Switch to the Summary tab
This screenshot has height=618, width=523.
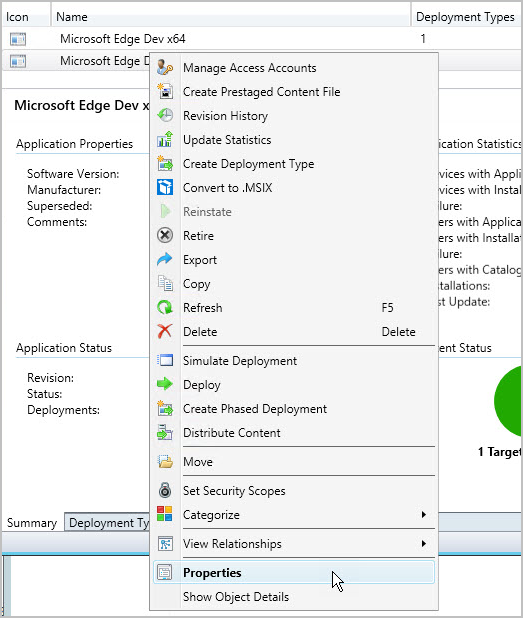point(32,523)
